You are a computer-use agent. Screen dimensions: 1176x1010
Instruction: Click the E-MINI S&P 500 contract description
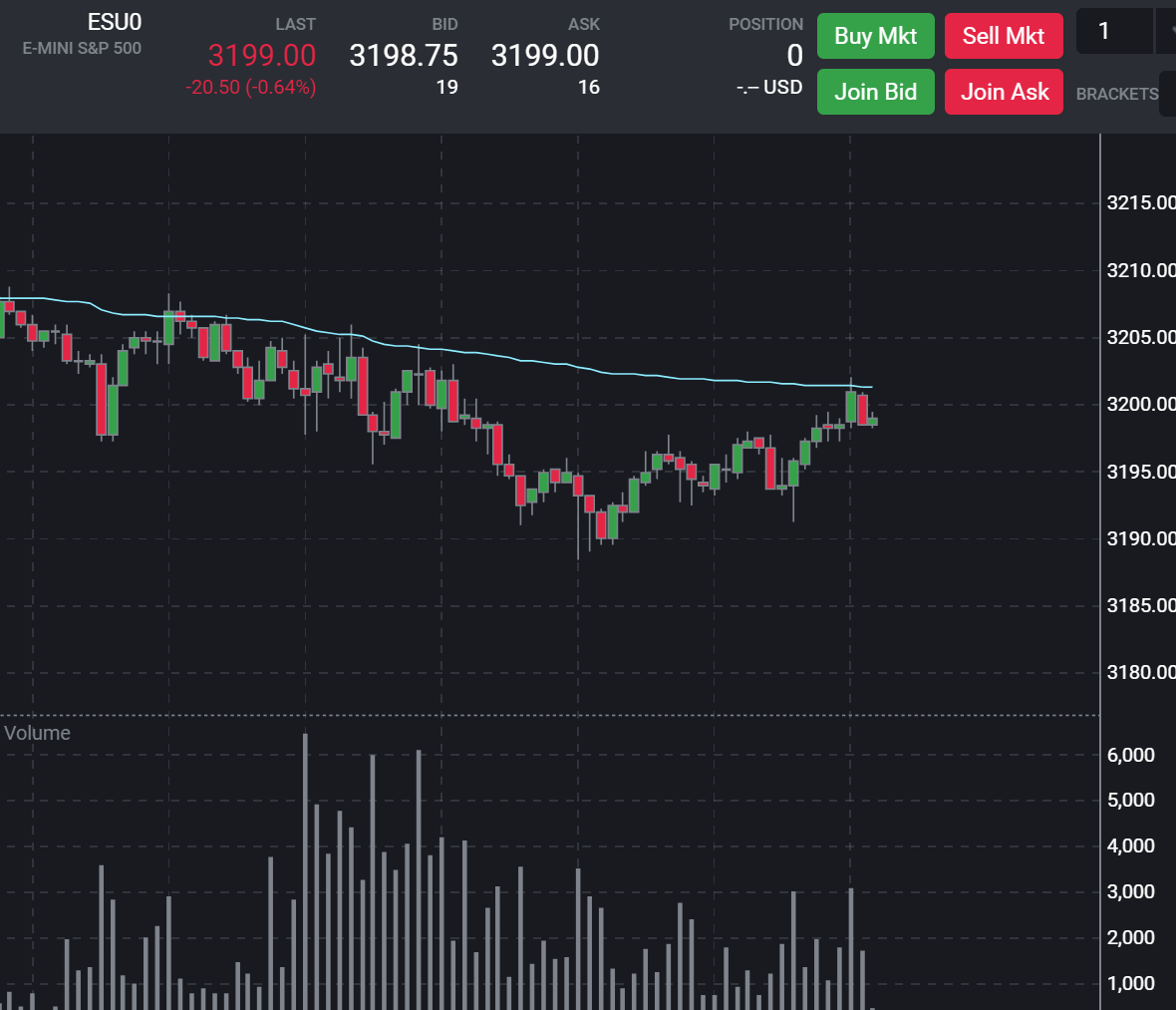pos(82,48)
